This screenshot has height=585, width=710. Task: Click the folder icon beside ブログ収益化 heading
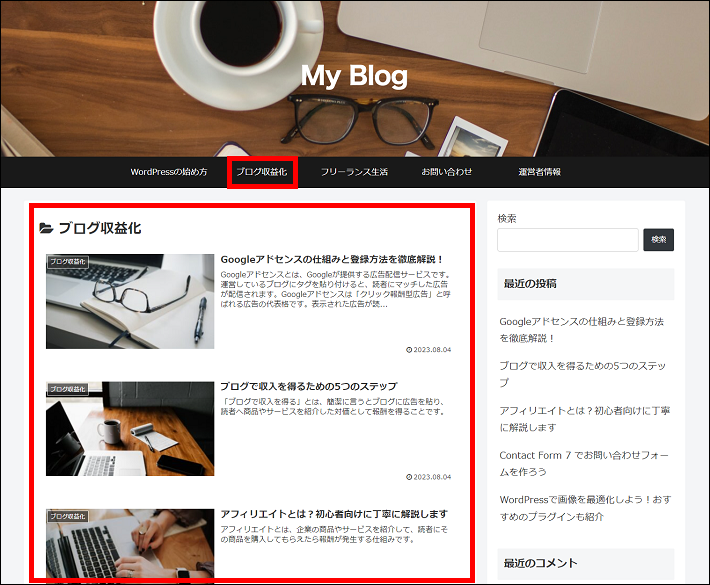pyautogui.click(x=46, y=228)
